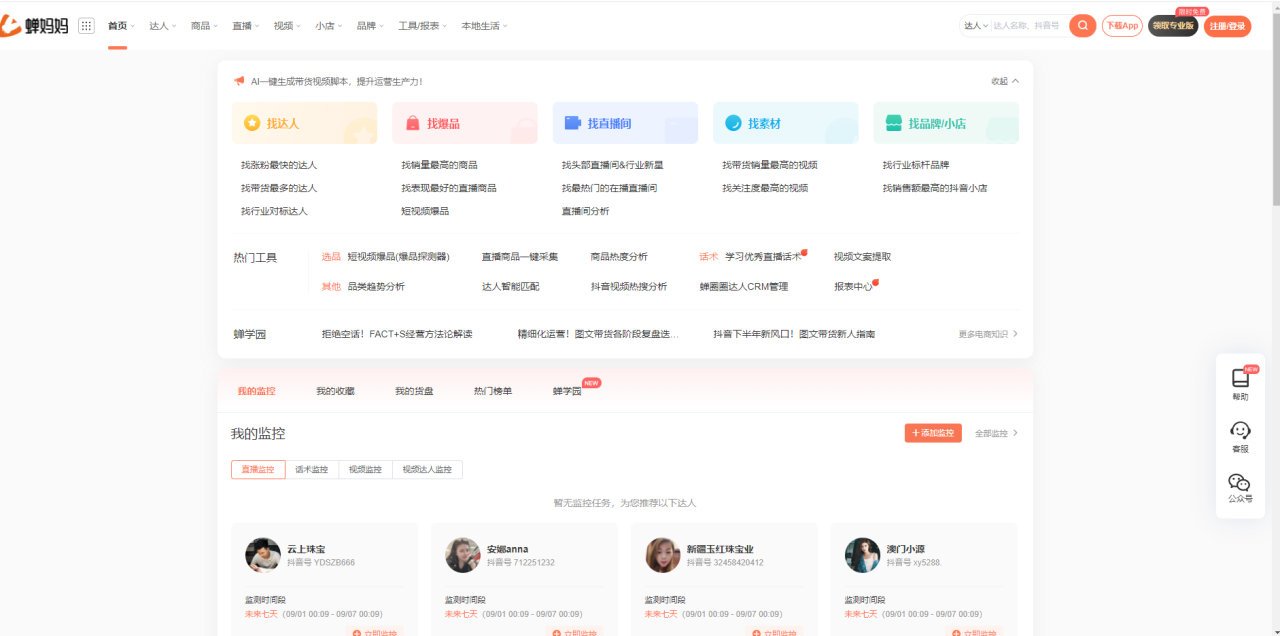
Task: Open search type 达人 selector
Action: [975, 26]
